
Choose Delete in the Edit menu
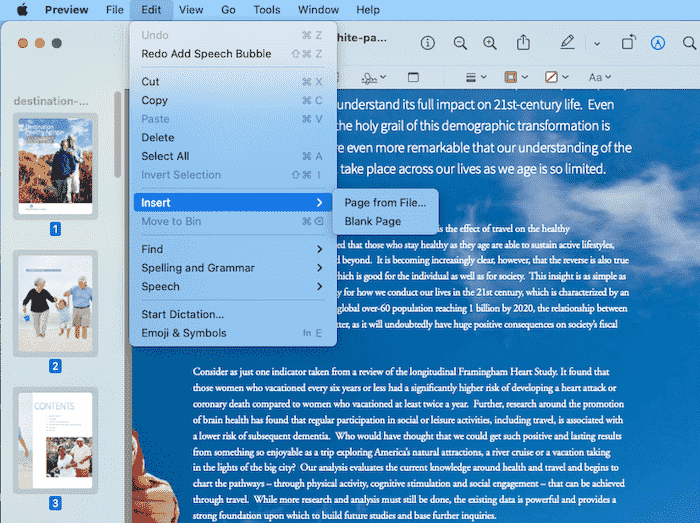[x=232, y=137]
